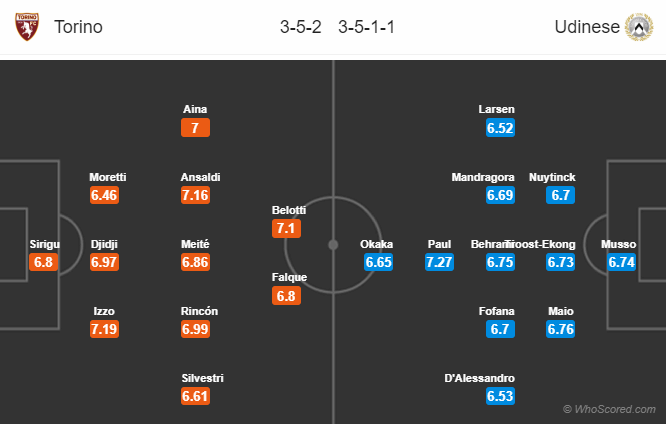
Task: Click Ansaldi's 7.16 rating badge
Action: (195, 195)
